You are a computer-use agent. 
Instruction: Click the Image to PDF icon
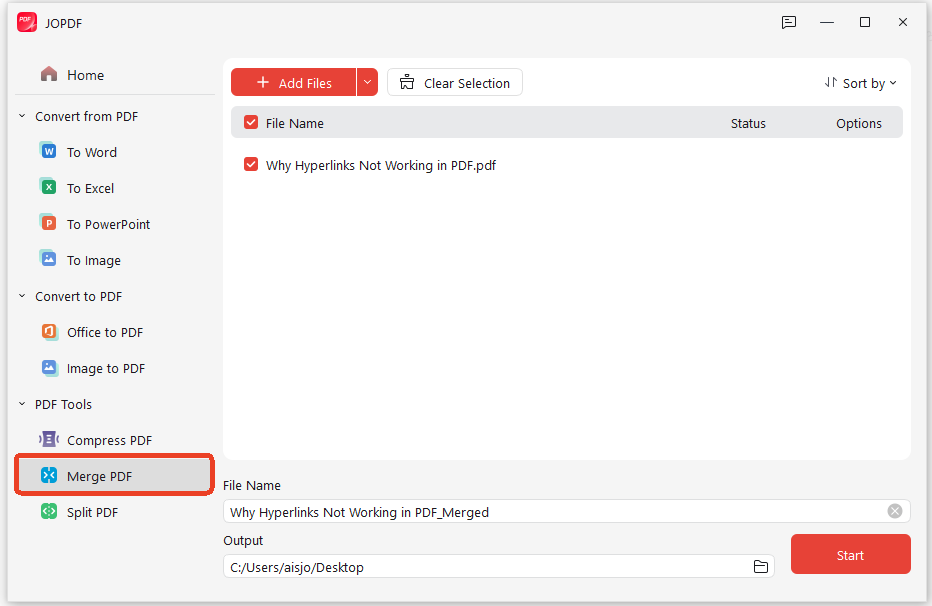tap(49, 368)
